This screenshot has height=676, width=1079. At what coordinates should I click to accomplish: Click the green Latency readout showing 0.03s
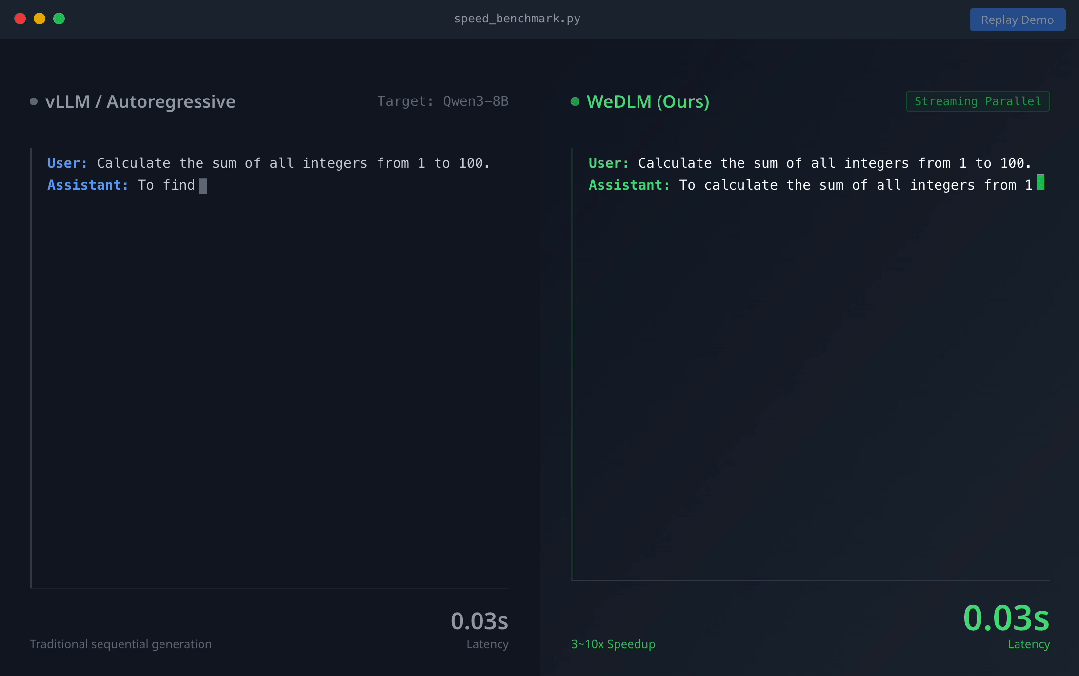(x=1006, y=618)
